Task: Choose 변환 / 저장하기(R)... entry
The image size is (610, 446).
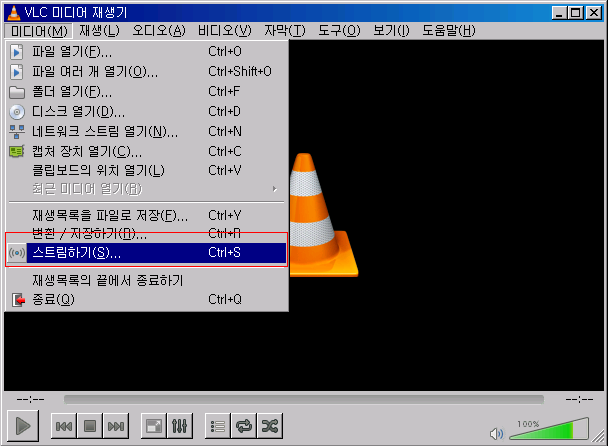Action: [x=147, y=234]
